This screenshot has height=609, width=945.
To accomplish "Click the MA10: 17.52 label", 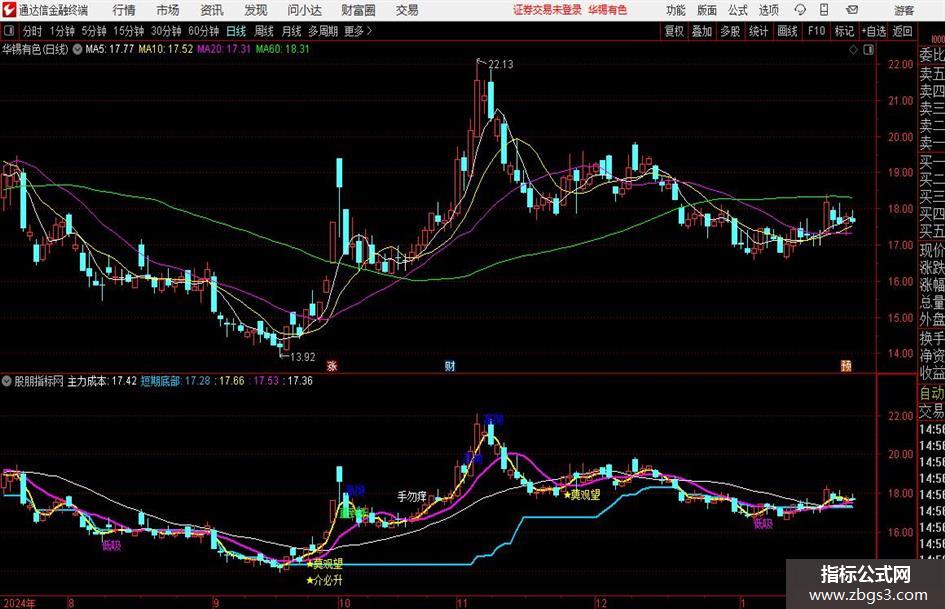I will point(166,49).
